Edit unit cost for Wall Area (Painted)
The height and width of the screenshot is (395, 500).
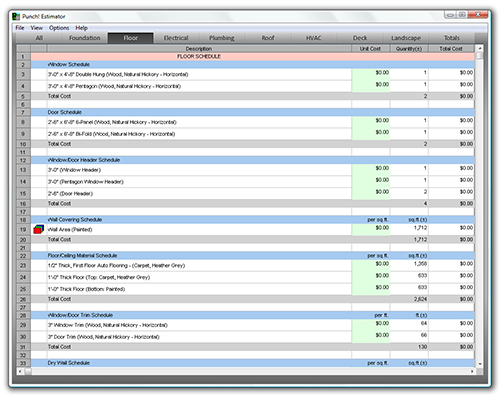click(371, 229)
